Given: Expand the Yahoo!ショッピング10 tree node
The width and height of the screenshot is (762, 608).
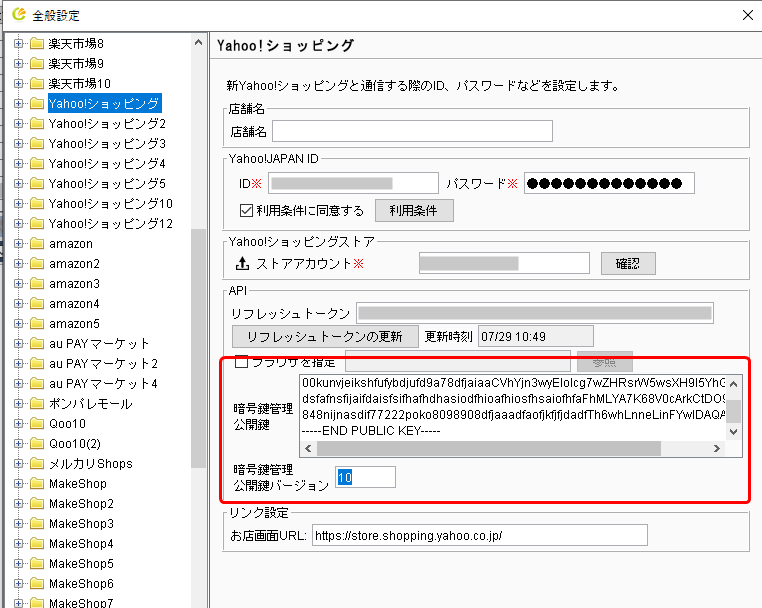Looking at the screenshot, I should point(18,203).
